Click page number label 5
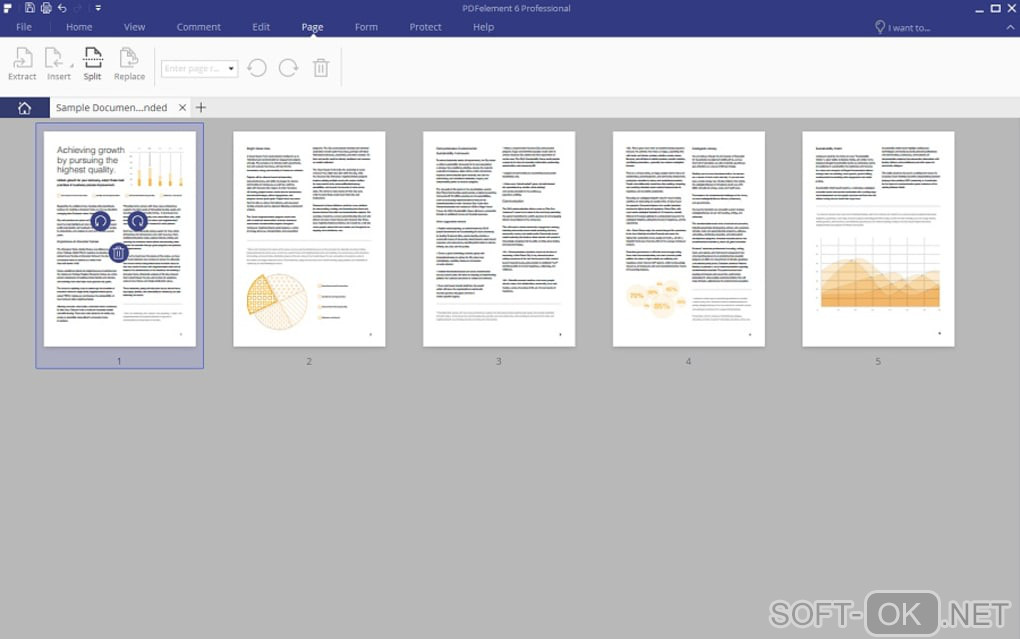This screenshot has height=639, width=1020. tap(878, 361)
